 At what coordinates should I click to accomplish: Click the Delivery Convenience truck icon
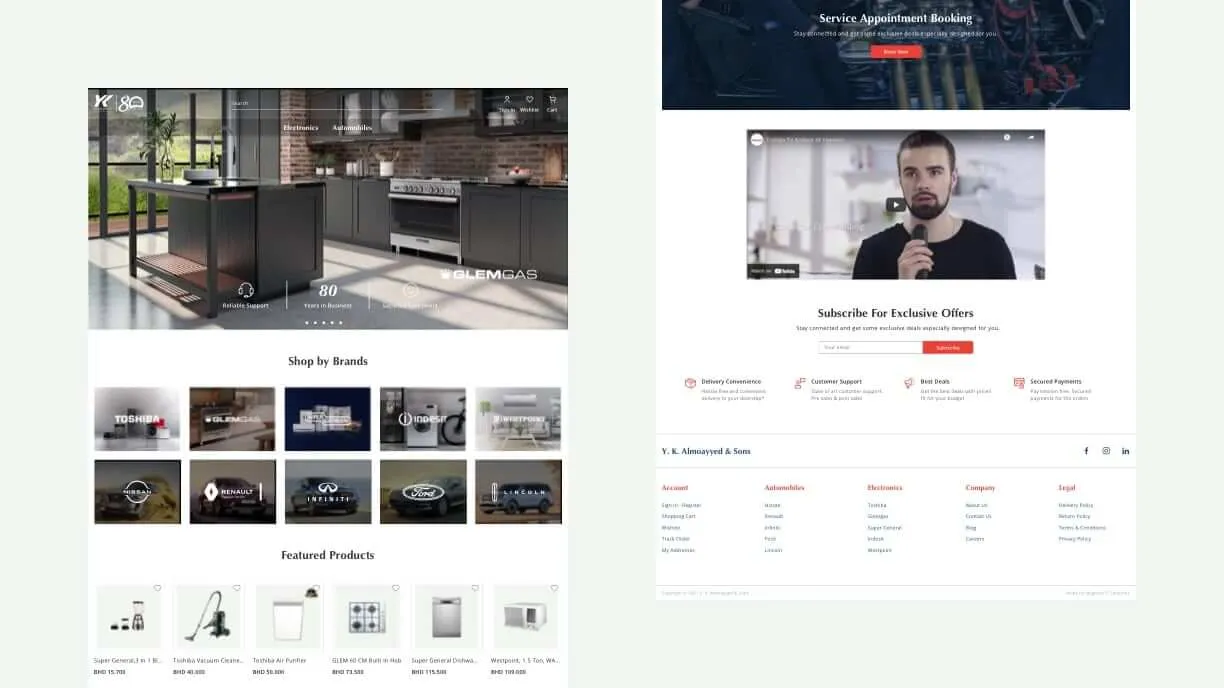pos(689,383)
